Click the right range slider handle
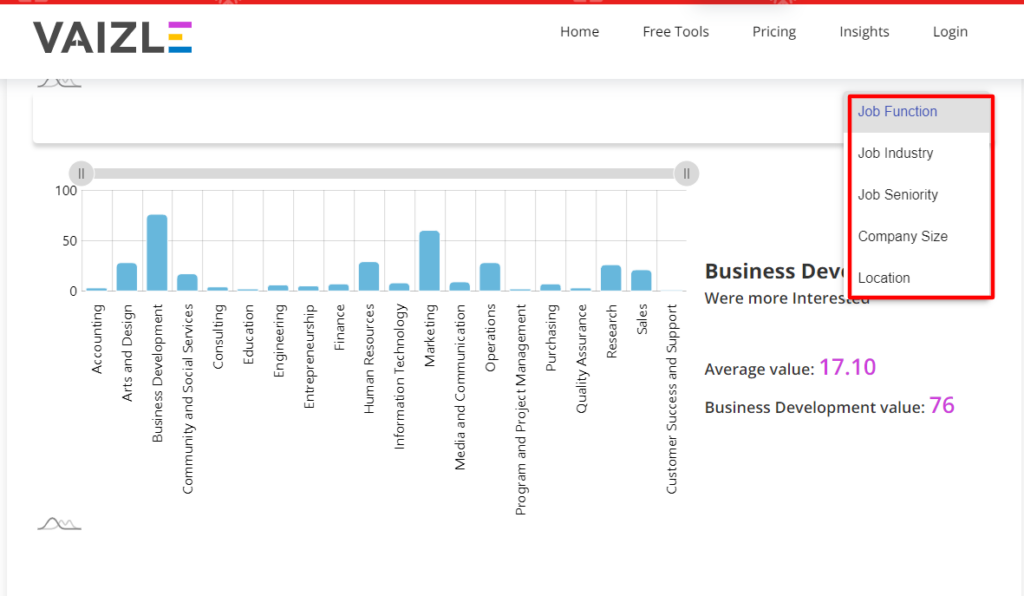 [687, 173]
